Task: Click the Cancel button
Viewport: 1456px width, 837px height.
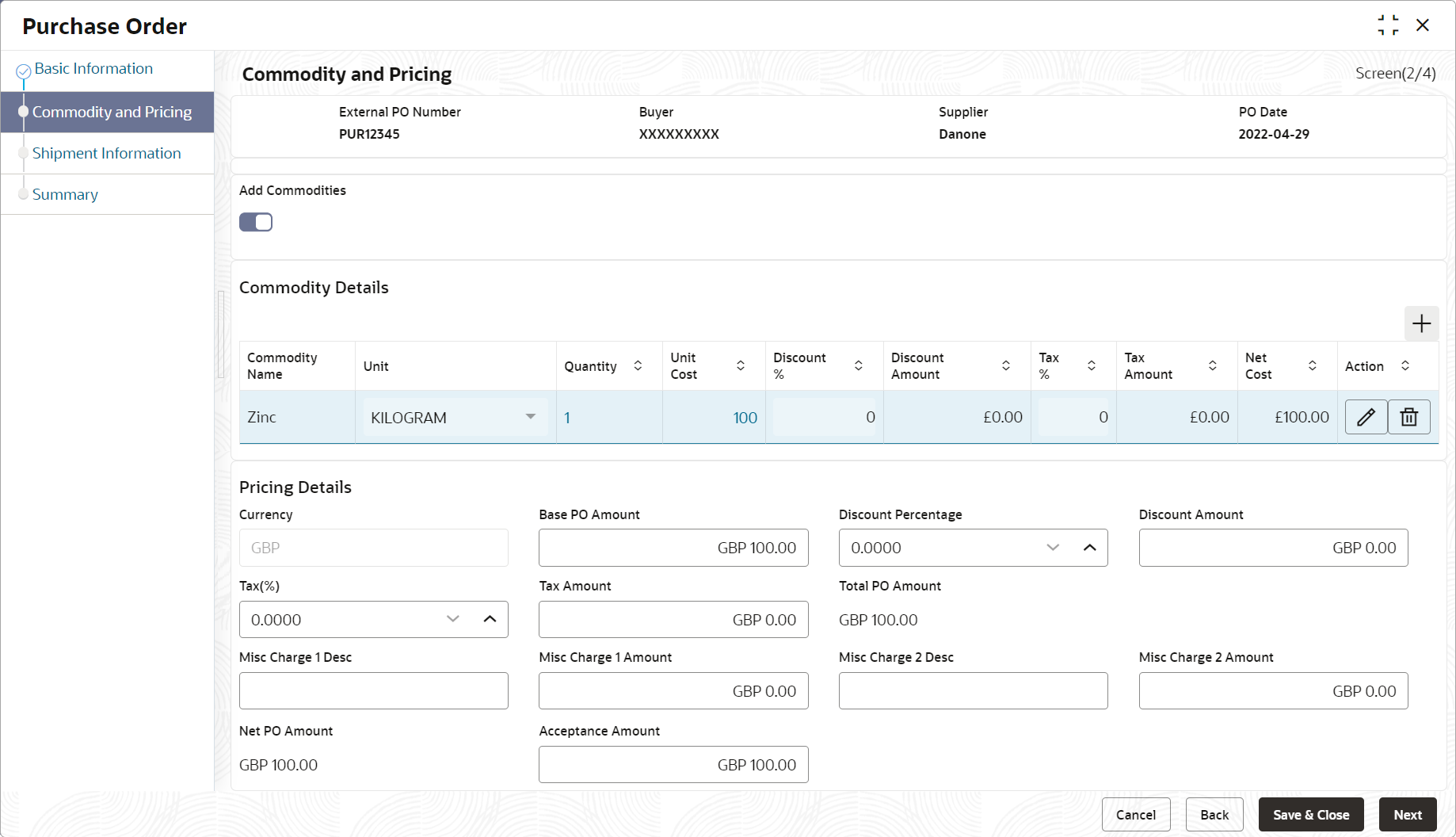Action: pos(1135,815)
